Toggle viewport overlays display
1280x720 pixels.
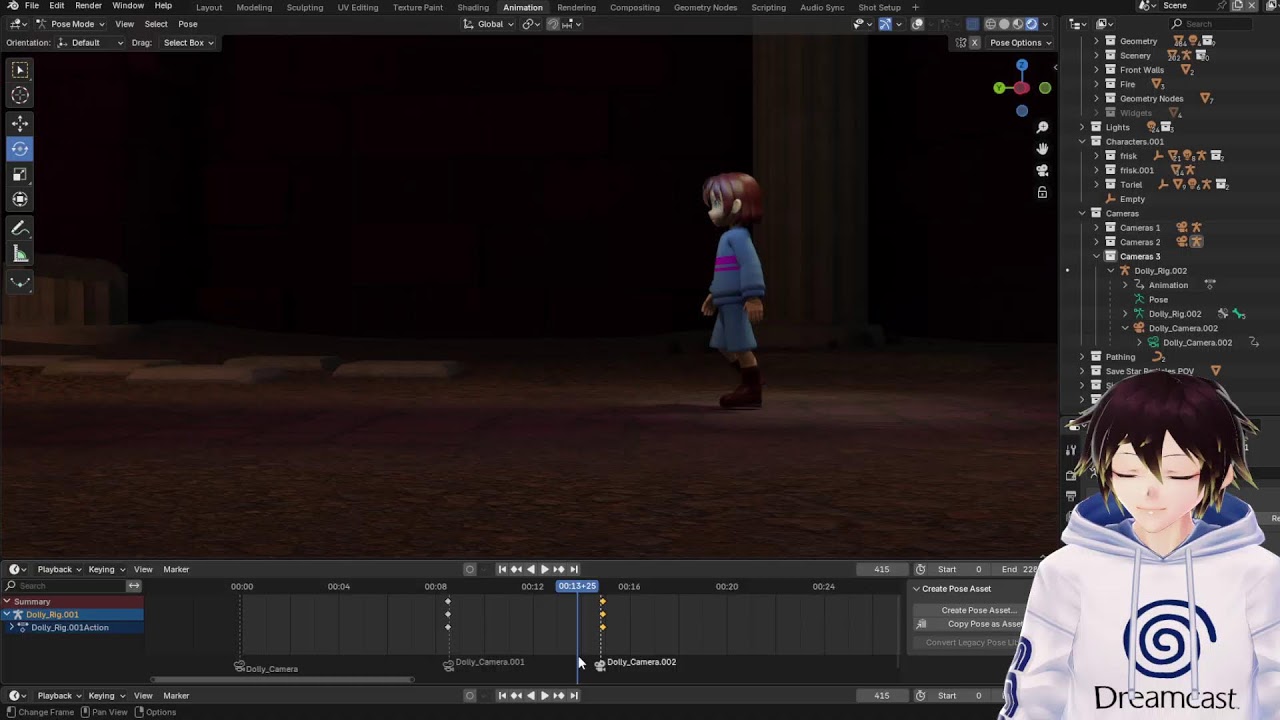point(917,24)
